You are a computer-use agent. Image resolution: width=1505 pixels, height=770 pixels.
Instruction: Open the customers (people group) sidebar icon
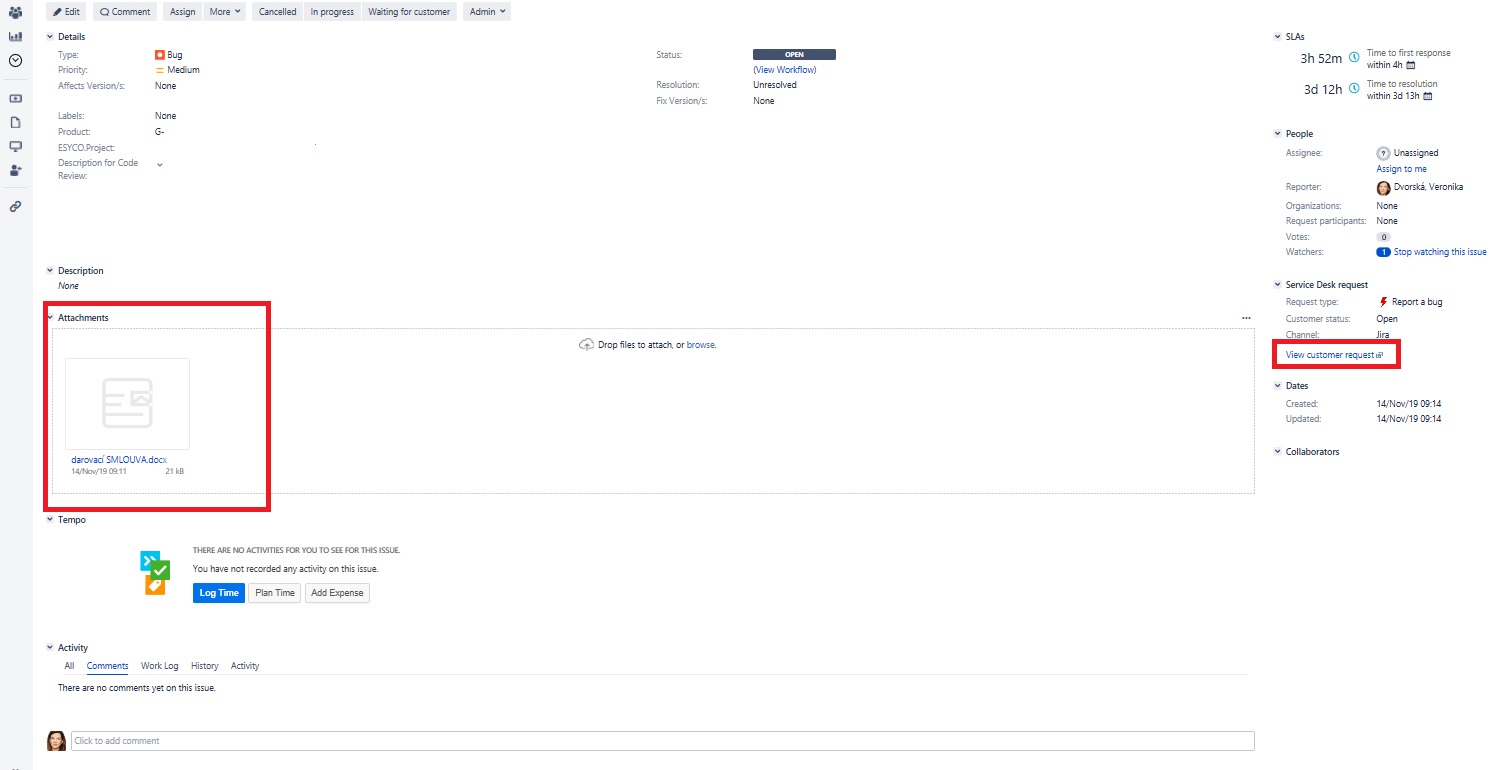coord(15,13)
